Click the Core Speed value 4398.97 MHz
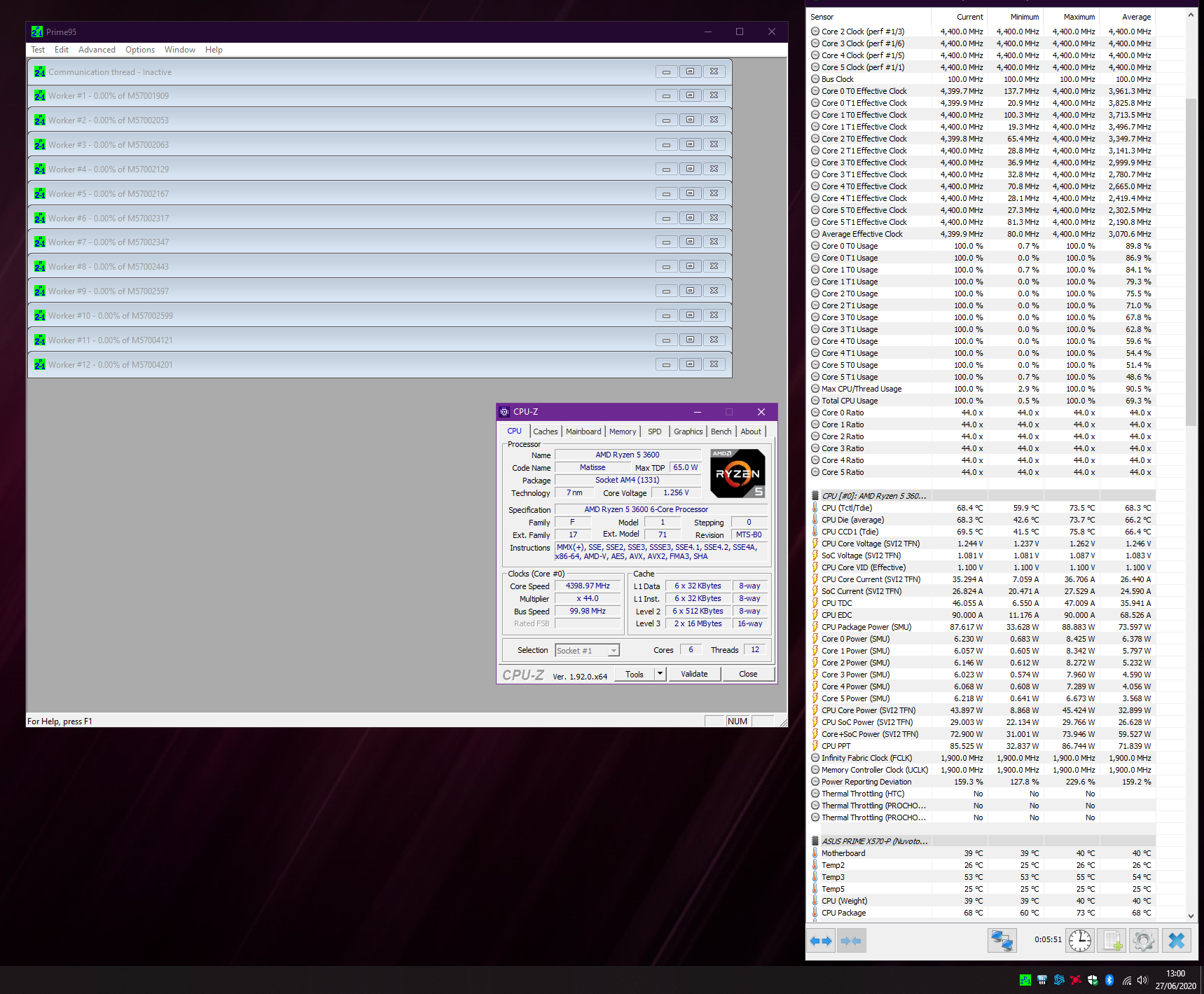The height and width of the screenshot is (994, 1204). [x=588, y=586]
